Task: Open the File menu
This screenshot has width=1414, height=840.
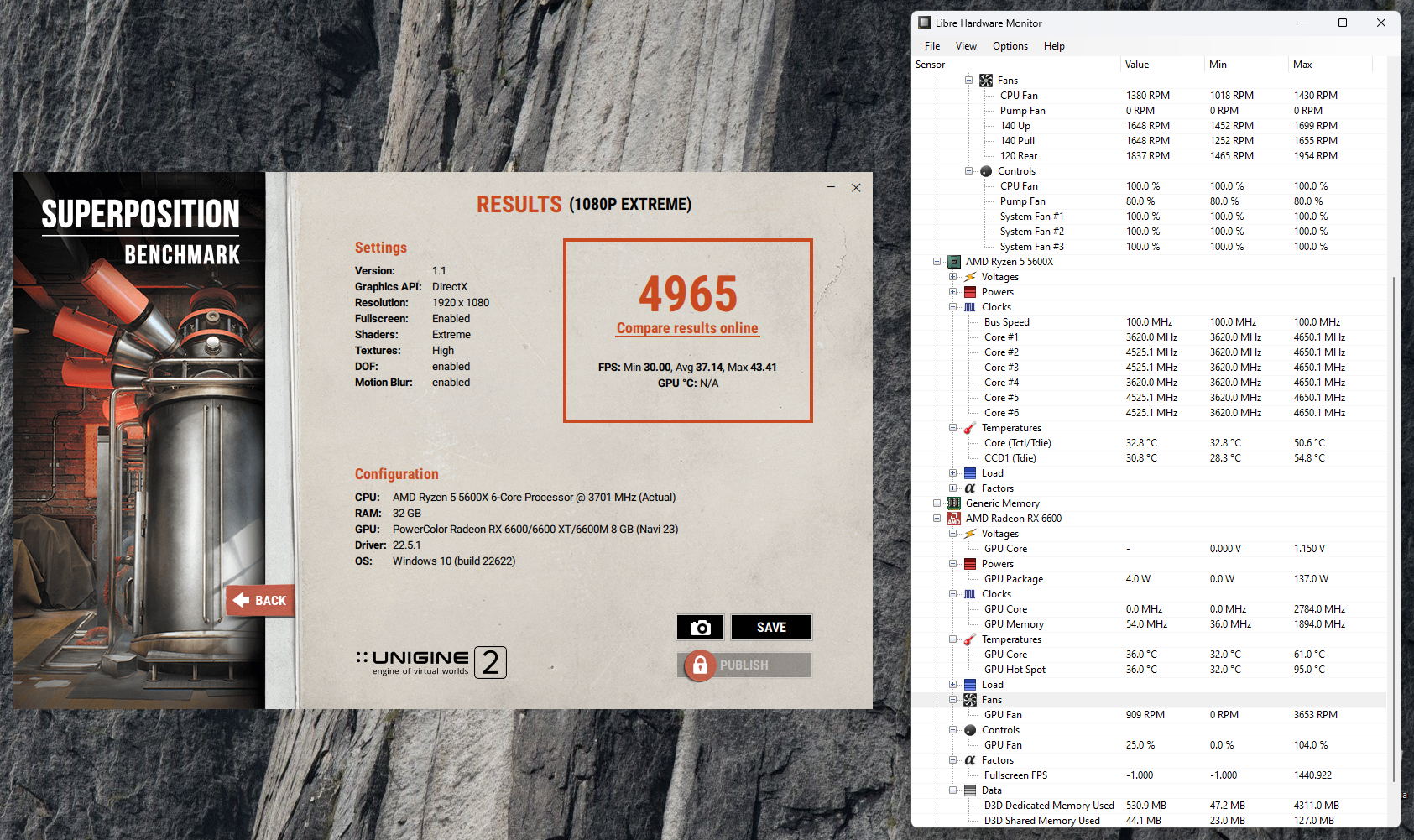Action: tap(932, 46)
